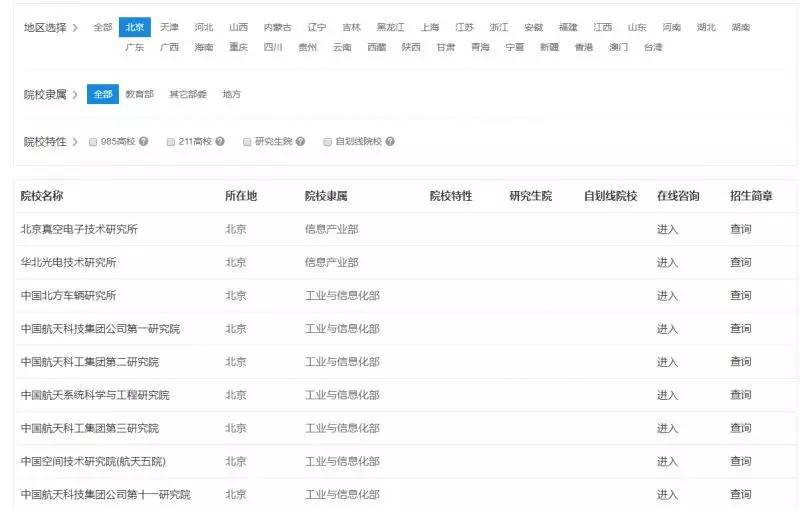Filter by 吉林 region
800x510 pixels.
tap(351, 27)
